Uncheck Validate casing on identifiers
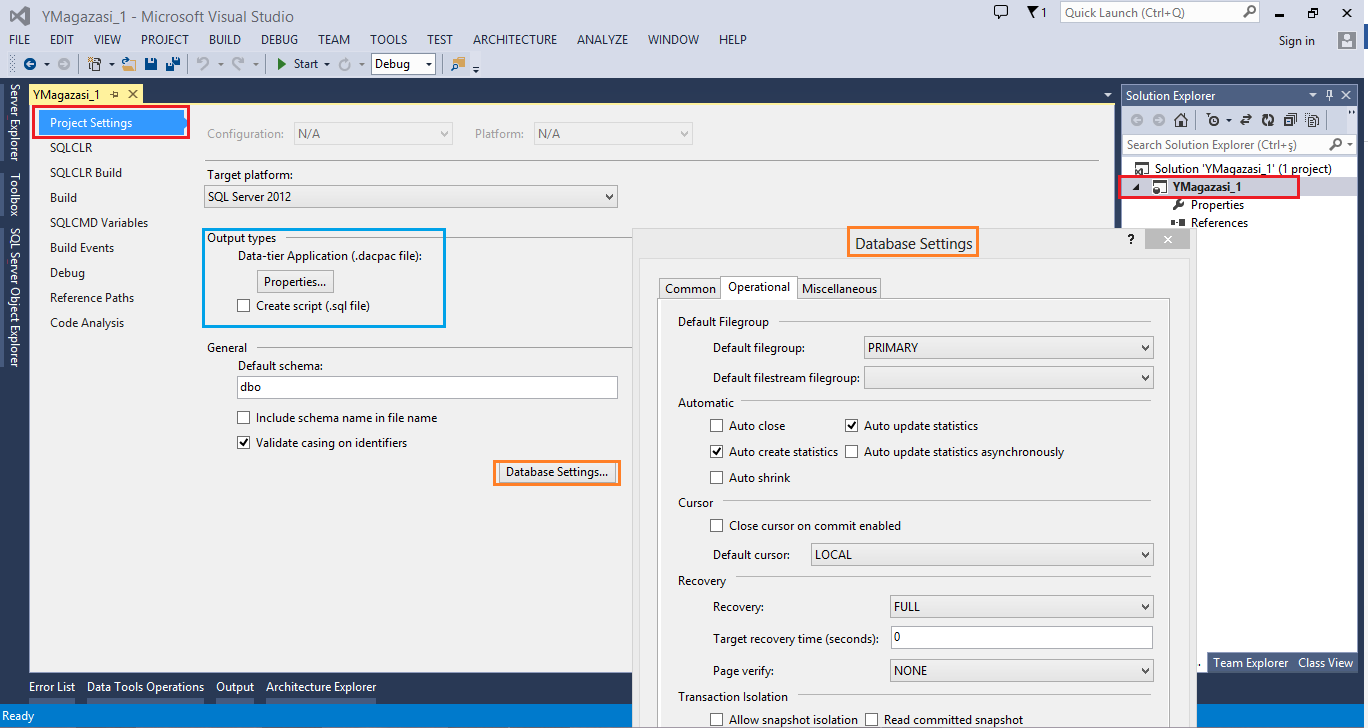 coord(243,443)
